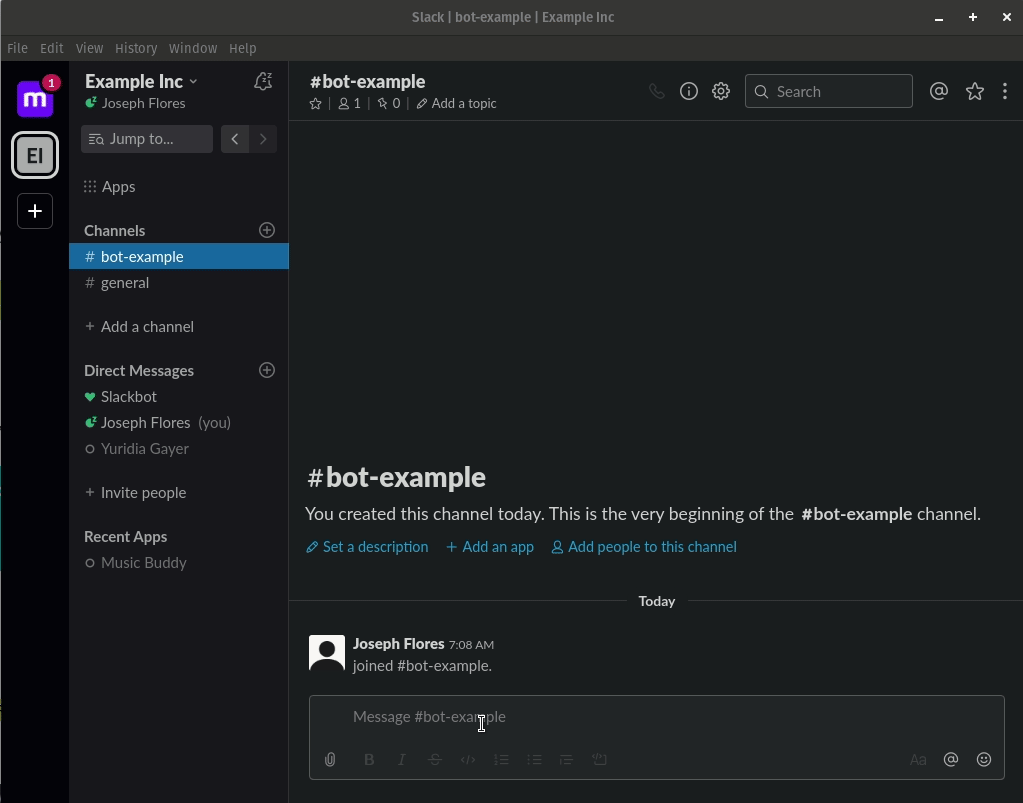Click Joseph Flores name in message
This screenshot has height=803, width=1023.
pos(399,644)
